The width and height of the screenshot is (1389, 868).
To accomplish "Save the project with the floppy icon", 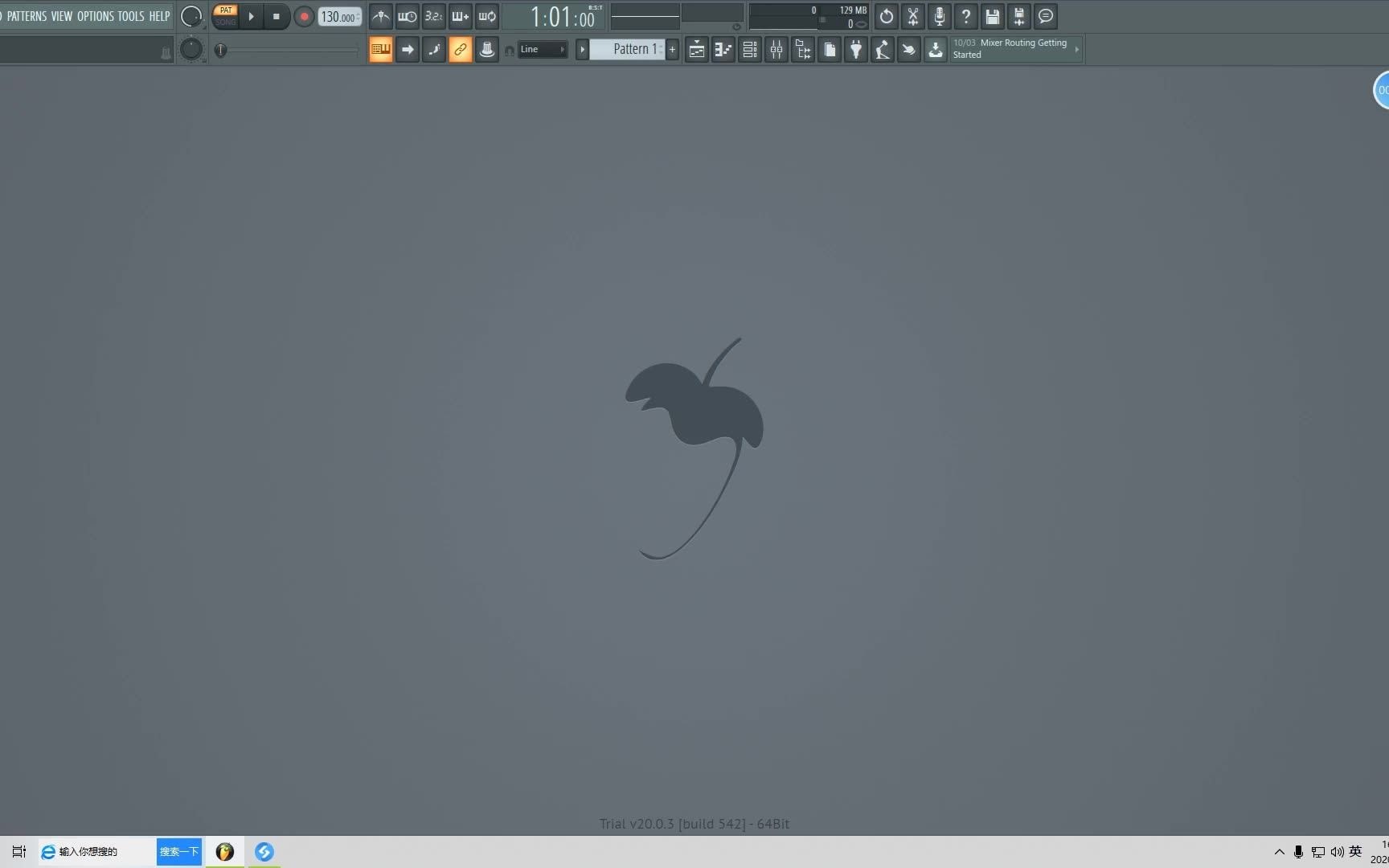I will (x=993, y=16).
